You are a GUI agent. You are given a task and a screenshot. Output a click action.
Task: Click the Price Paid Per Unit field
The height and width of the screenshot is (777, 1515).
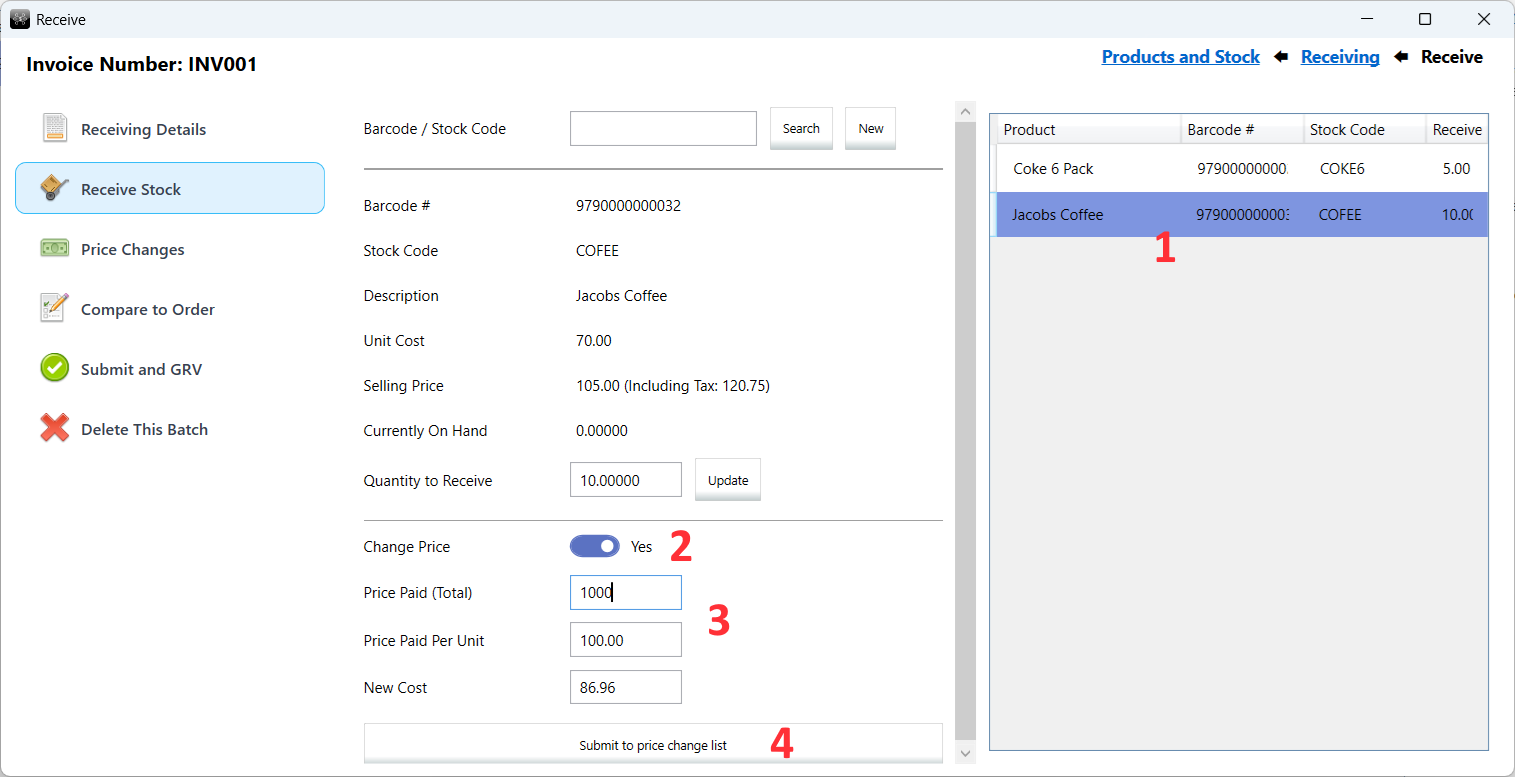coord(626,640)
